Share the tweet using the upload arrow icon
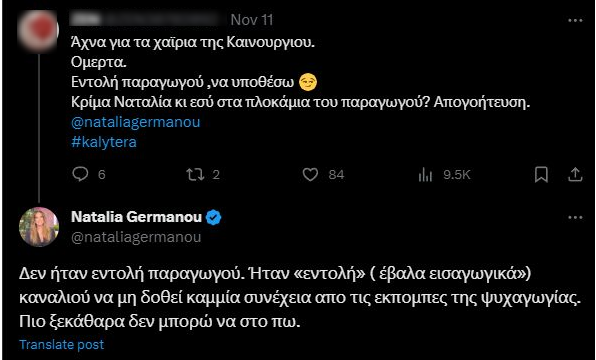Image resolution: width=596 pixels, height=360 pixels. click(x=575, y=174)
